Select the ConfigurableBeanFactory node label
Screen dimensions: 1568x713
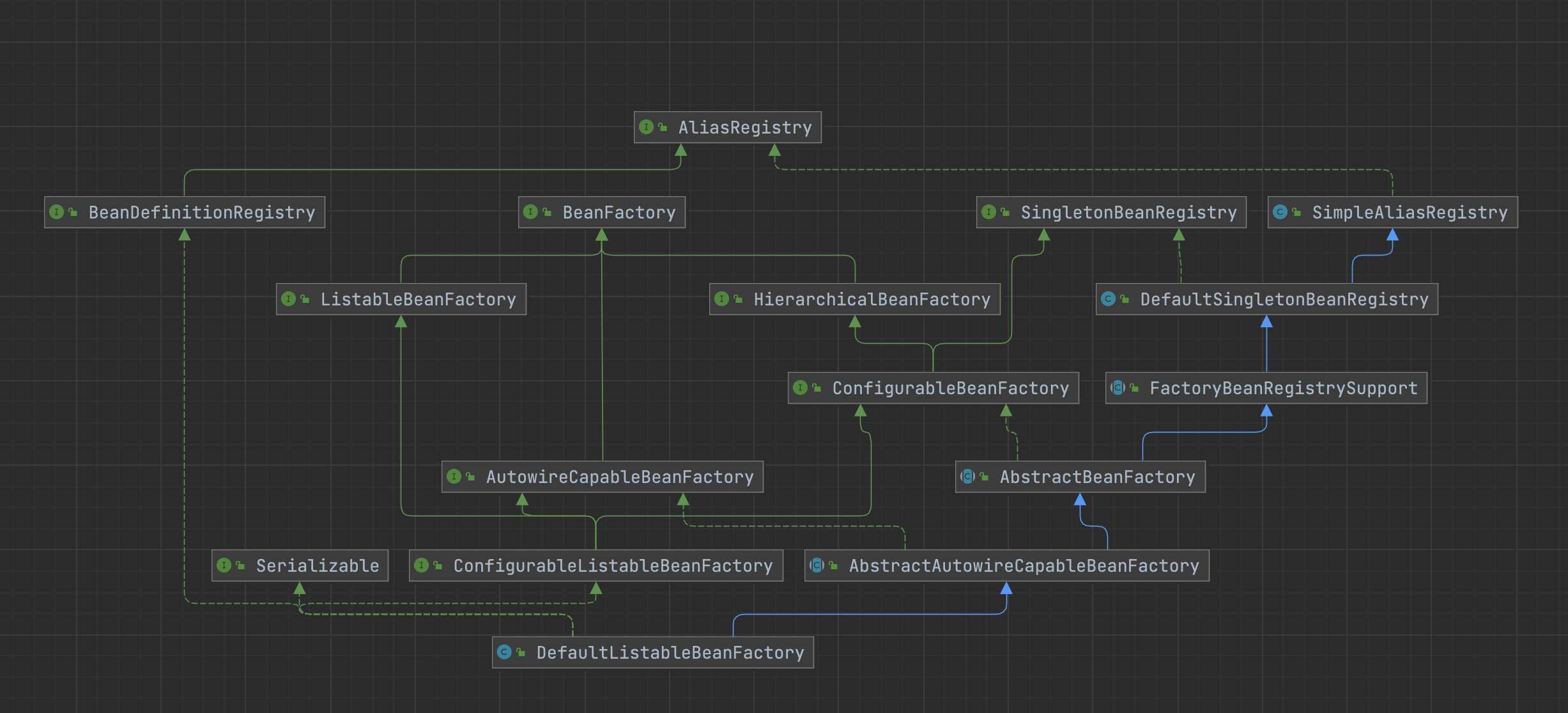(950, 388)
